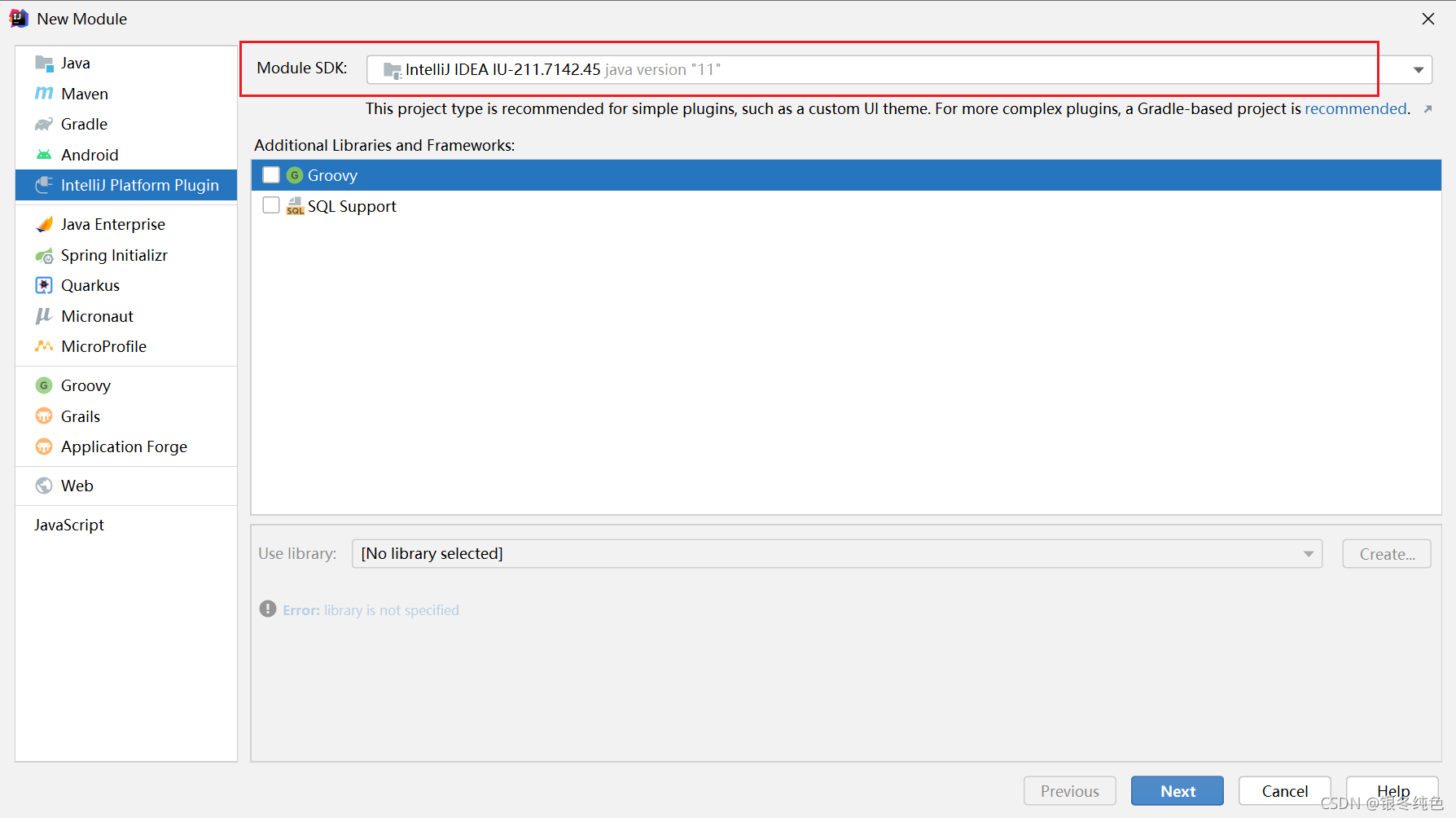Close the New Module dialog
This screenshot has width=1456, height=818.
(1428, 19)
